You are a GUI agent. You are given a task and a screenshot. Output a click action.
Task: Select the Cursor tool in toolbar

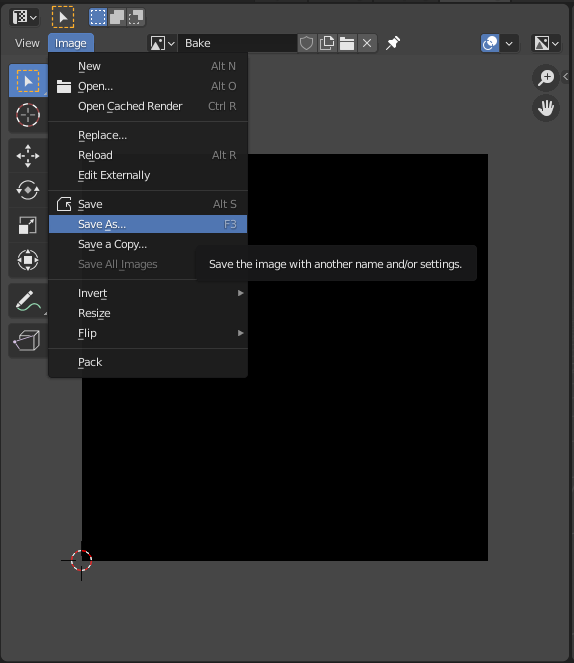coord(28,115)
